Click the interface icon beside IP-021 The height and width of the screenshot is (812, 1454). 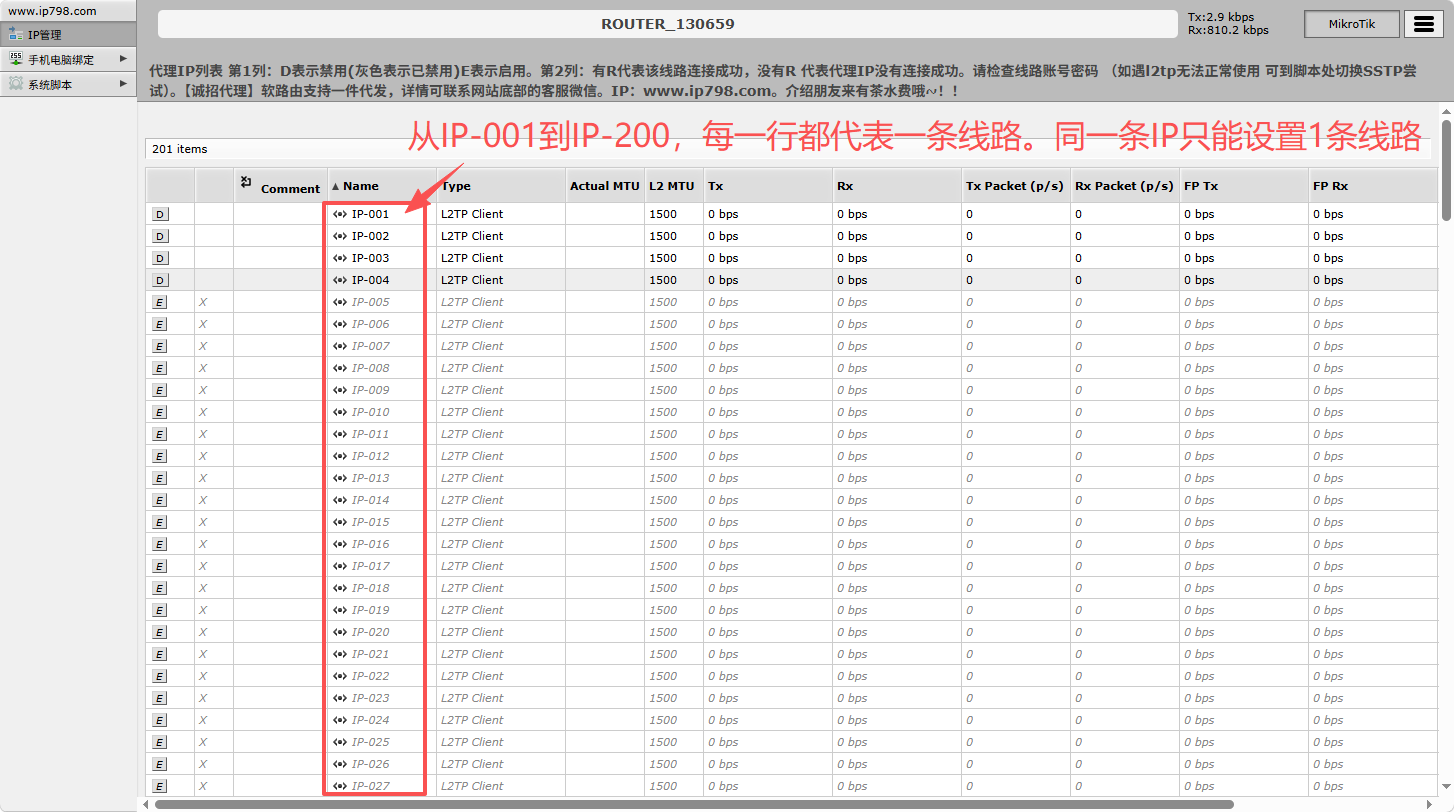coord(340,654)
